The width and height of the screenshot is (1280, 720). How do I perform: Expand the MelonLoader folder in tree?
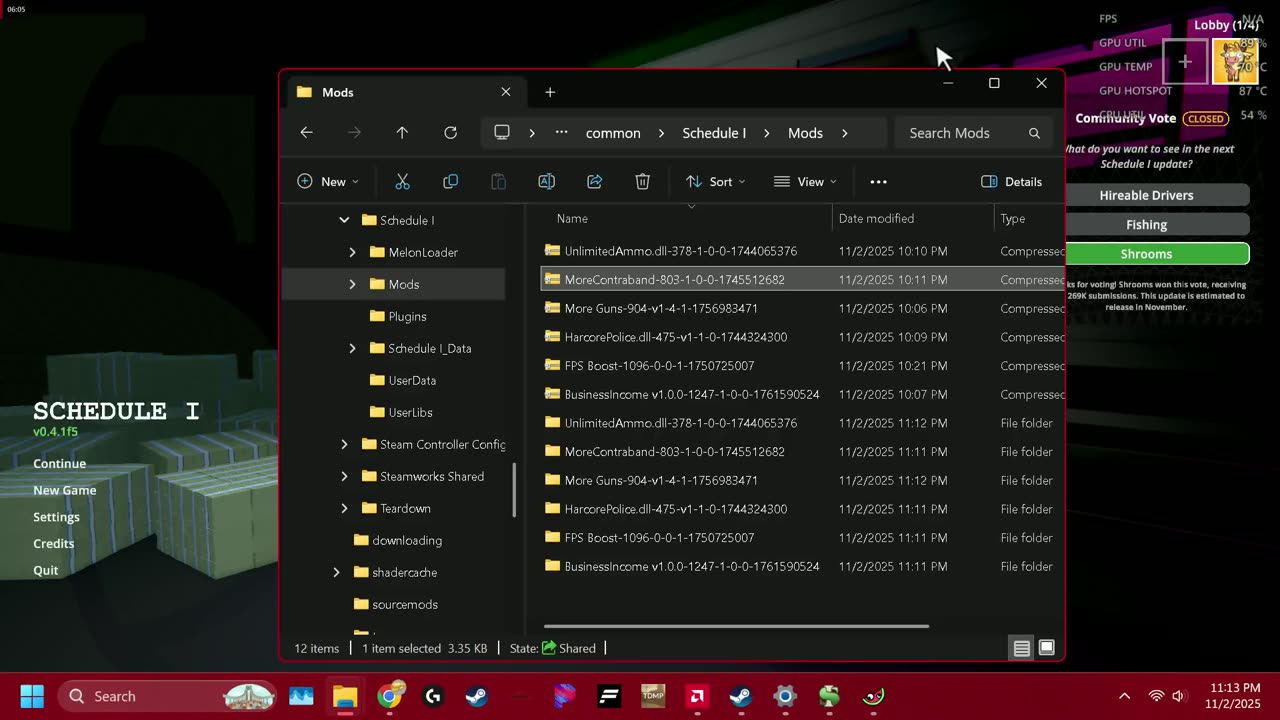pos(352,252)
